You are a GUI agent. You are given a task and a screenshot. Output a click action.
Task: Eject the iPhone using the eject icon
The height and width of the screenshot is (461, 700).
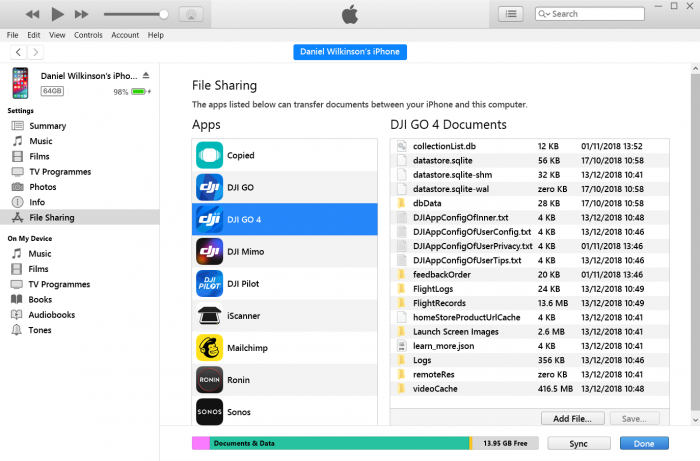pyautogui.click(x=146, y=75)
